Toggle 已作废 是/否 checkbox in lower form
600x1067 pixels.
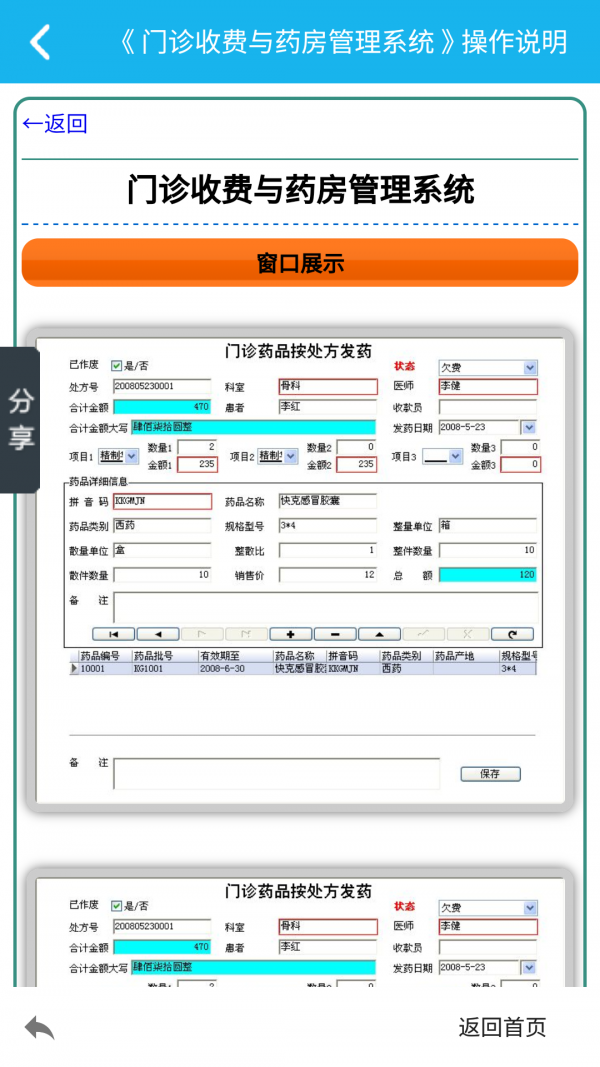tap(117, 906)
